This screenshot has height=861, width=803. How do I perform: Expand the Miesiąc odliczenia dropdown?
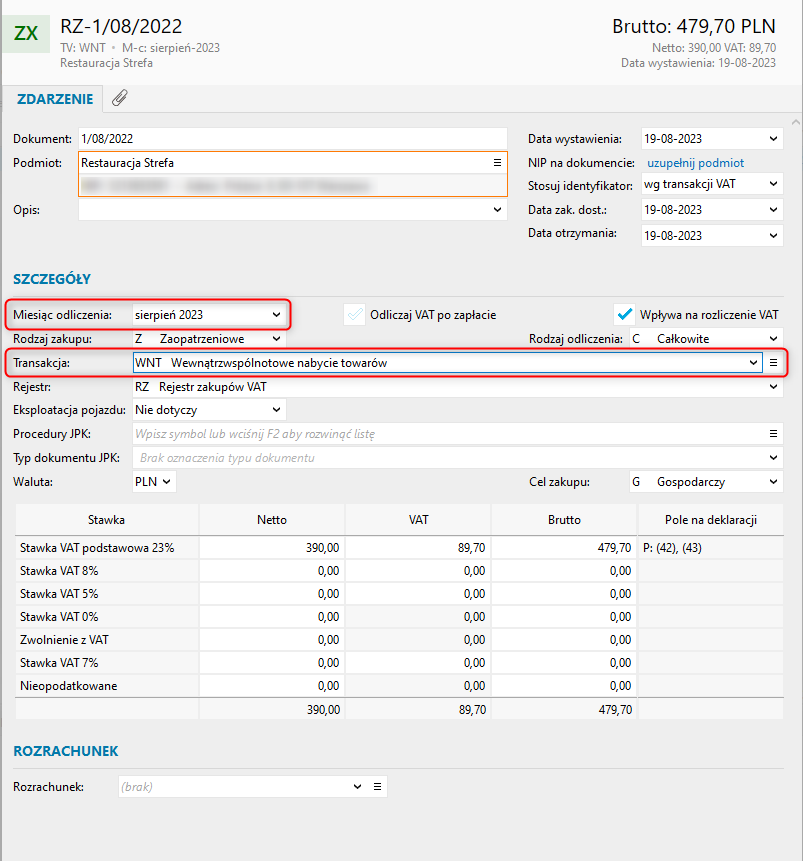277,314
